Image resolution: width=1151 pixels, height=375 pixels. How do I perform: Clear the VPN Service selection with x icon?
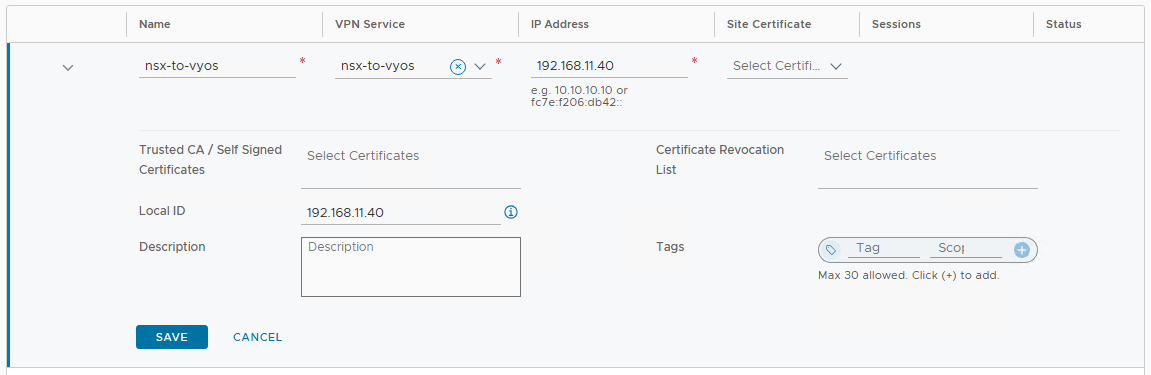tap(457, 67)
